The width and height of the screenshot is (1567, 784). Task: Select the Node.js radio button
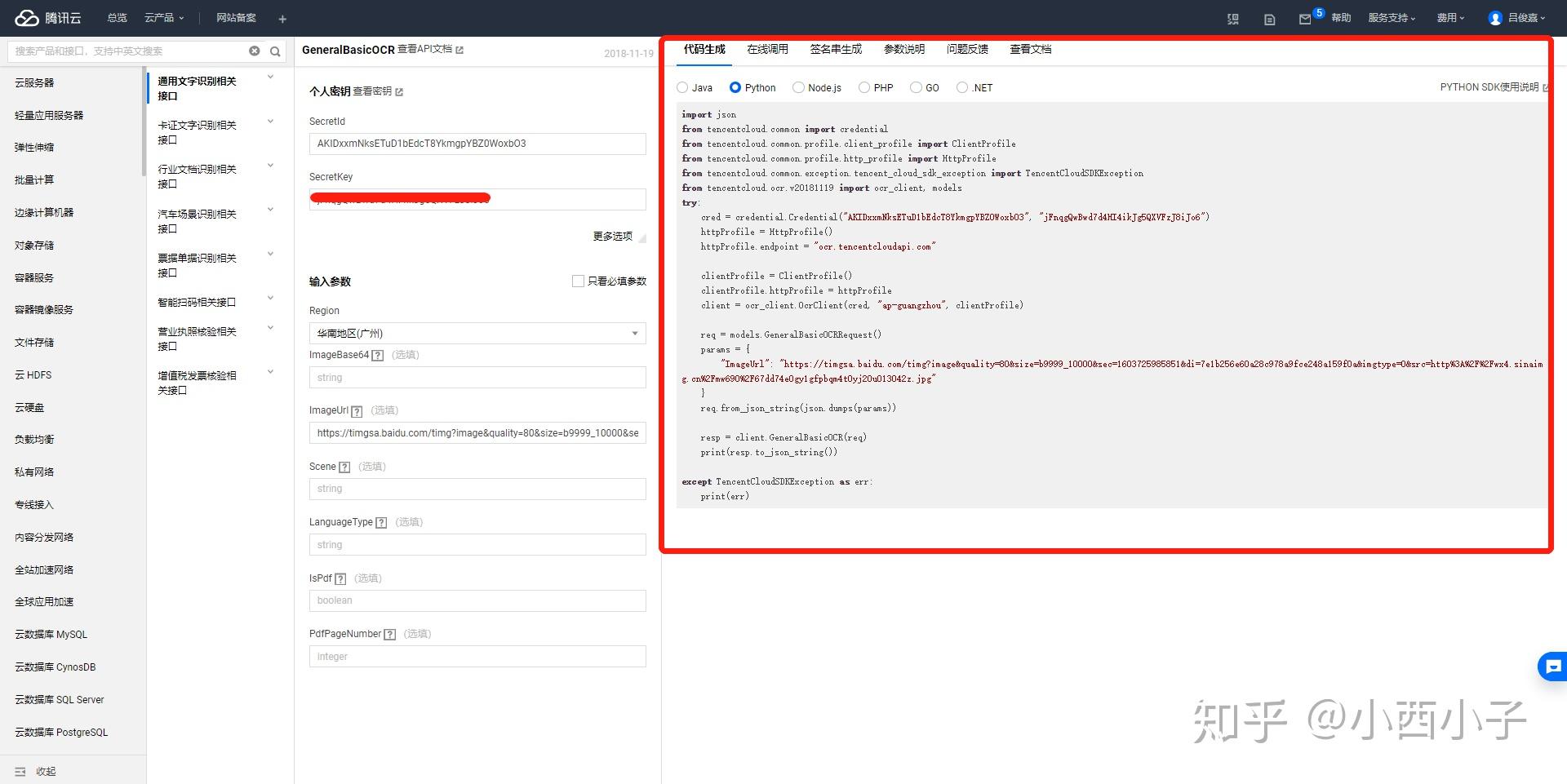coord(798,87)
